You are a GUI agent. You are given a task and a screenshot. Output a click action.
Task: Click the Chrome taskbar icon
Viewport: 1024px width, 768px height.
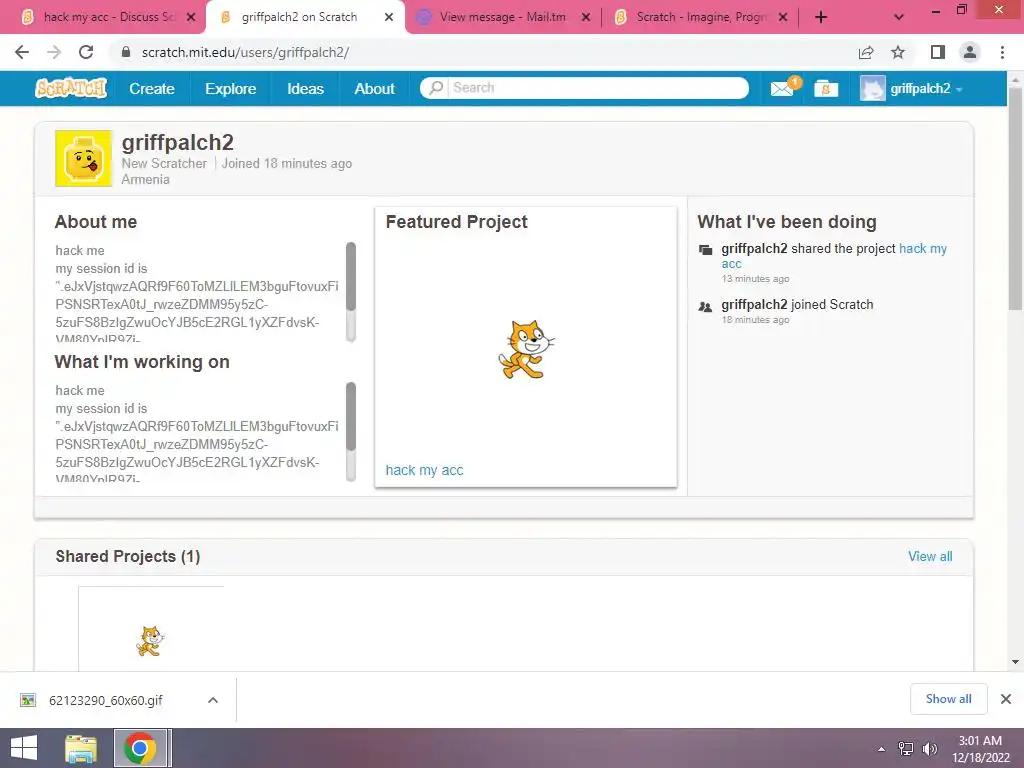(140, 748)
